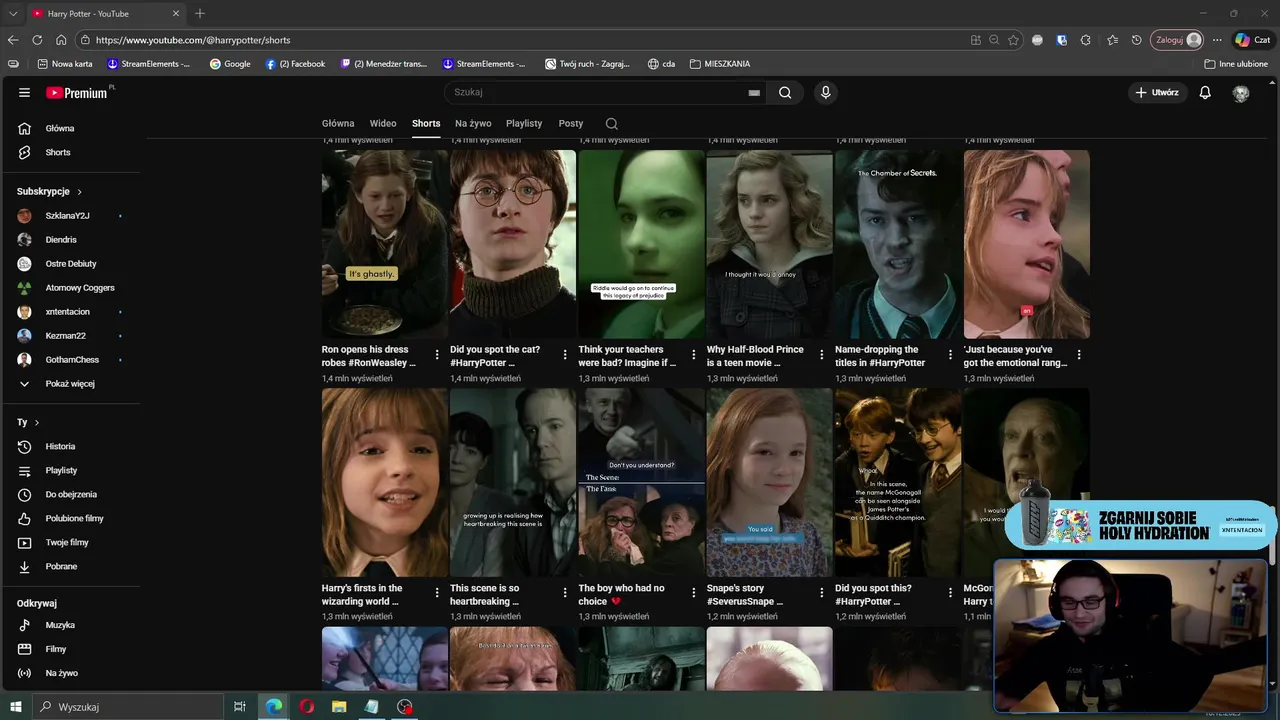Open the on-screen keyboard icon in search box
Image resolution: width=1280 pixels, height=720 pixels.
[754, 93]
